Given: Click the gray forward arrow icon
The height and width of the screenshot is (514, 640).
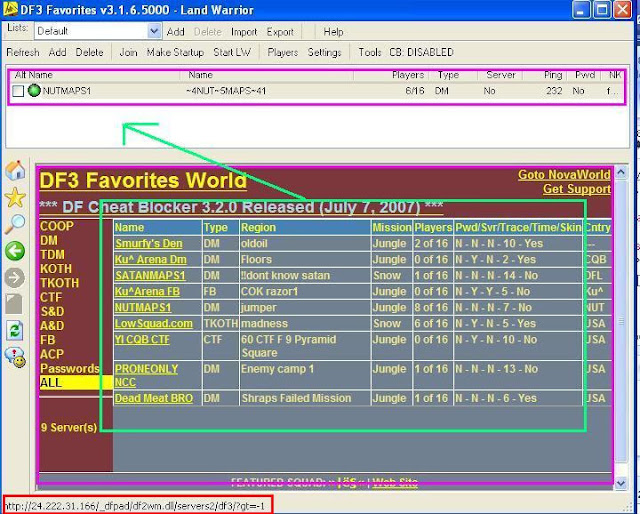Looking at the screenshot, I should [x=15, y=278].
